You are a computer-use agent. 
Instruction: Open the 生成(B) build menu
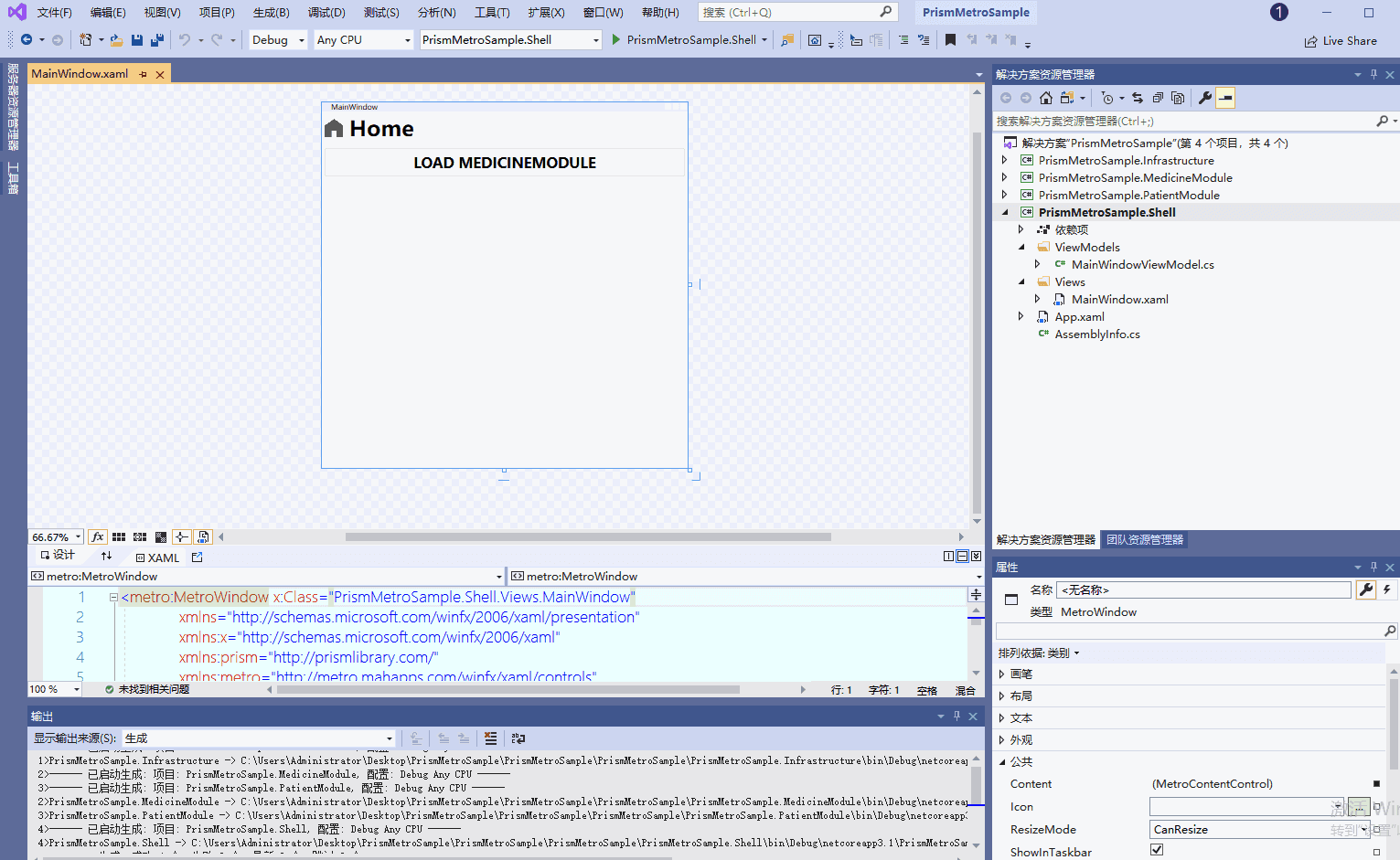[x=271, y=12]
